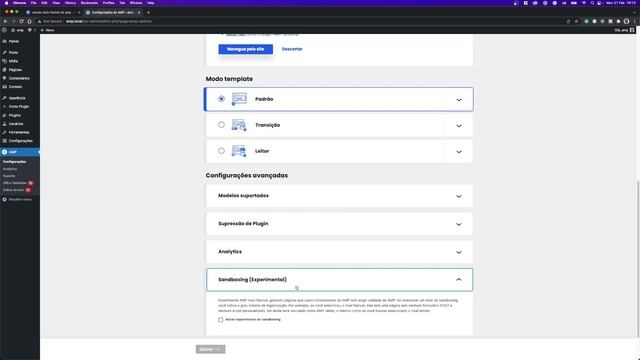Open the Plugins plug icon
Viewport: 640px width, 360px height.
[x=4, y=115]
